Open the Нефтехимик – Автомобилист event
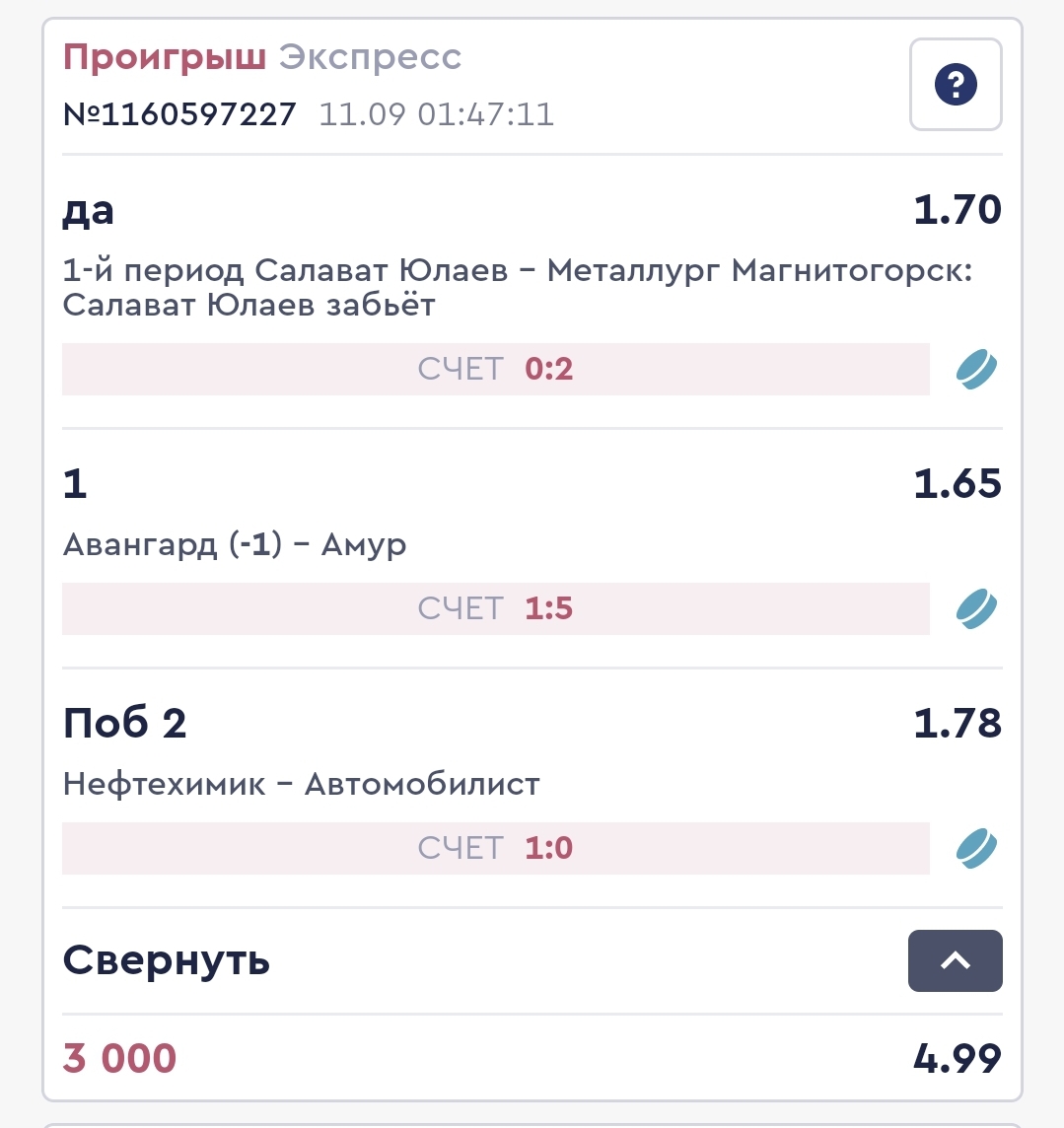The image size is (1064, 1128). coord(301,784)
